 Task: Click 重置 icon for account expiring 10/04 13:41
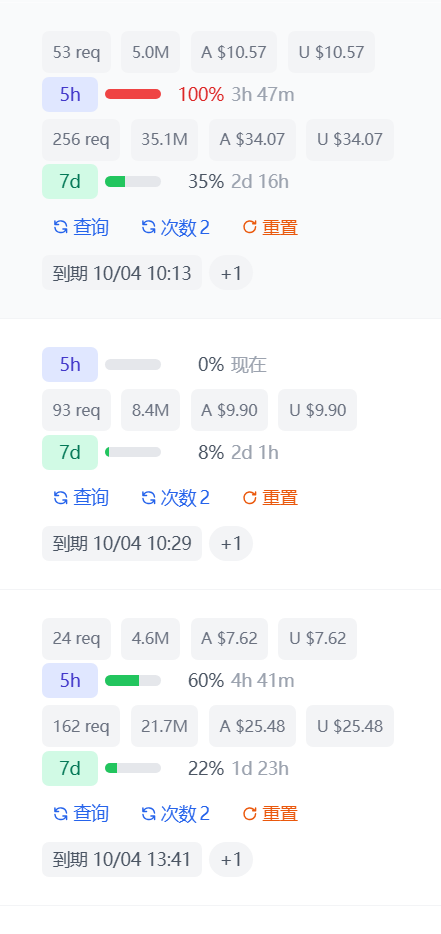click(250, 813)
